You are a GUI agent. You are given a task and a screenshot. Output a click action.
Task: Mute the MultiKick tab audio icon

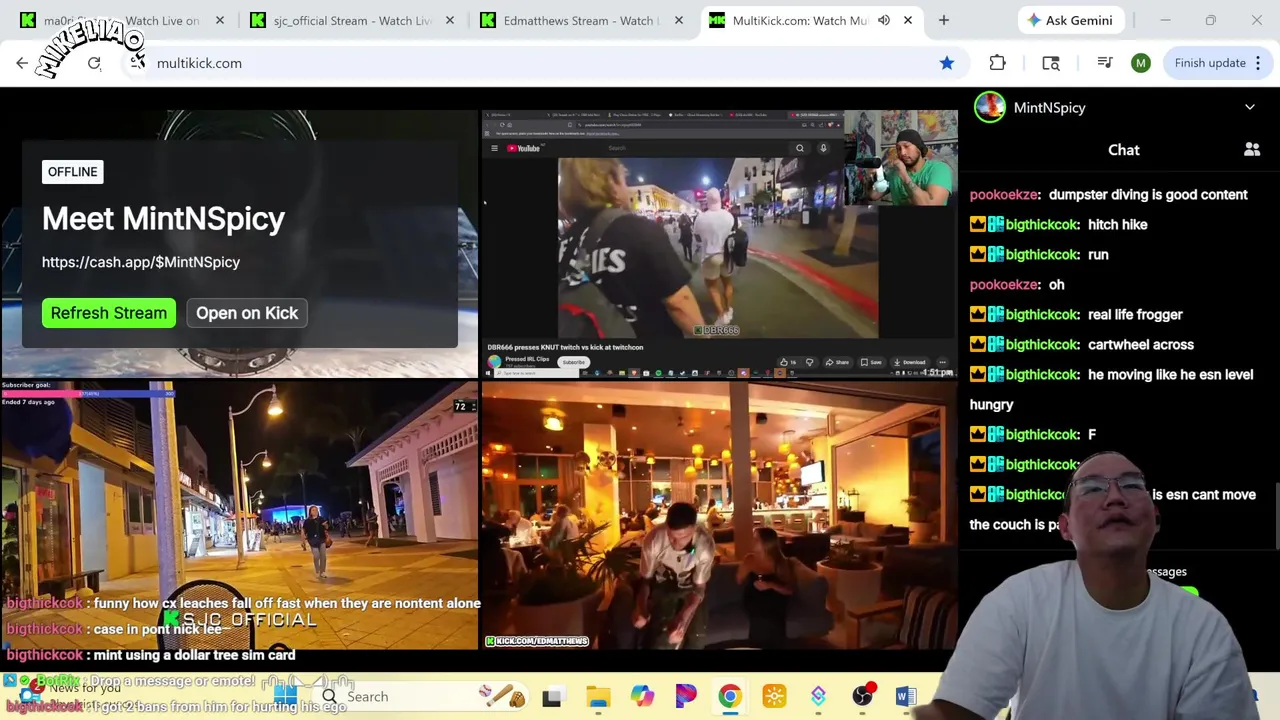pos(884,20)
